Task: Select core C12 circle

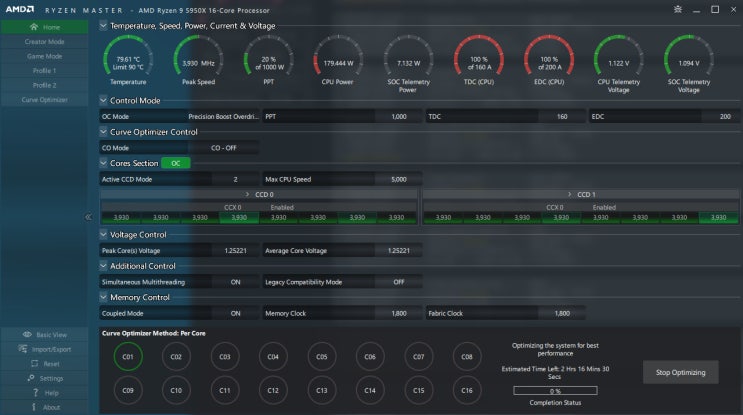Action: pos(273,390)
